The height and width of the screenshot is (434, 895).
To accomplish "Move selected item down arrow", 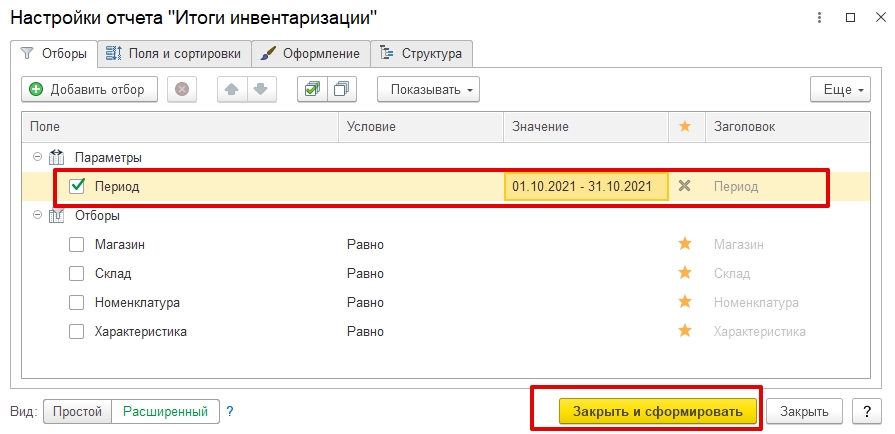I will pyautogui.click(x=261, y=90).
